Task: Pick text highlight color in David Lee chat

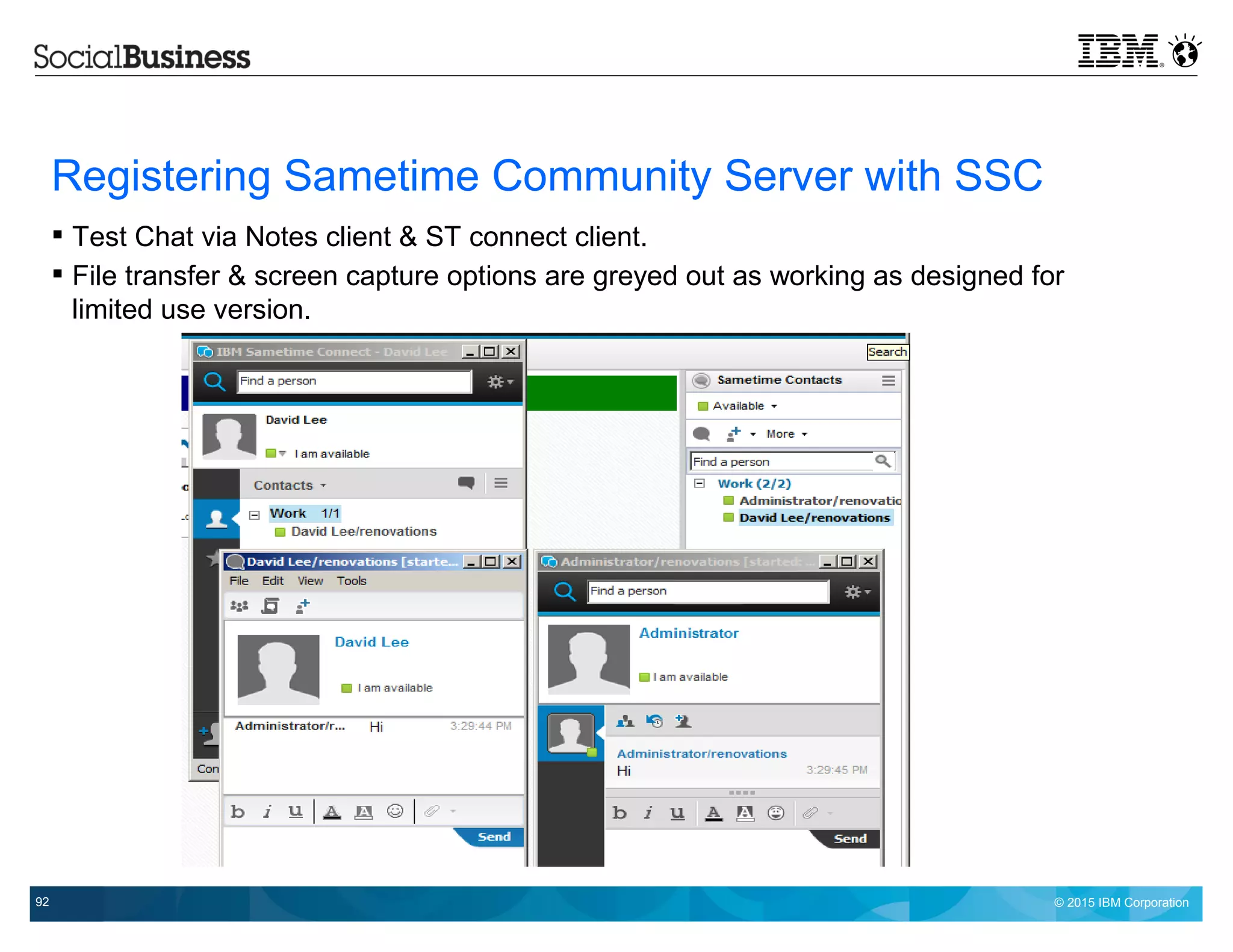Action: click(364, 812)
